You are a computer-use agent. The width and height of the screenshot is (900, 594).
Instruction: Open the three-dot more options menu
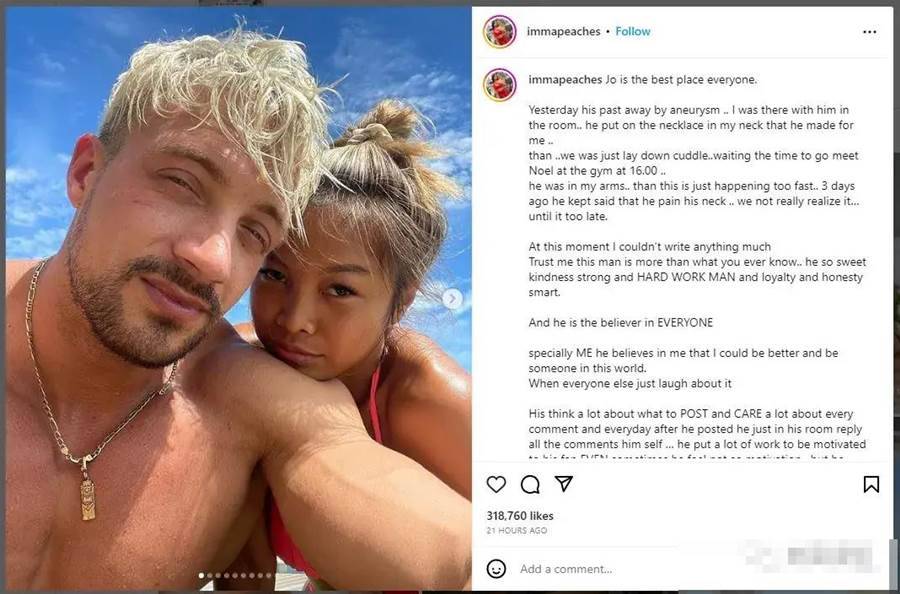click(x=870, y=32)
